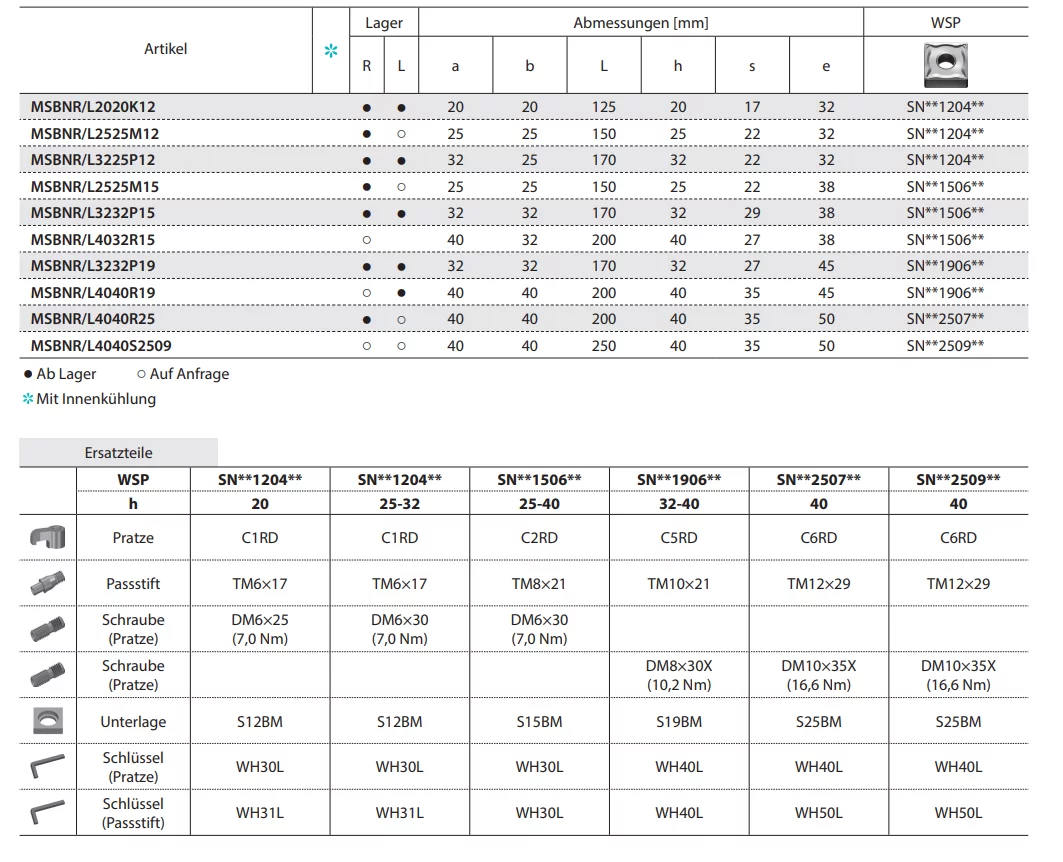
Task: Click the C5RD Pratze part number
Action: (678, 538)
